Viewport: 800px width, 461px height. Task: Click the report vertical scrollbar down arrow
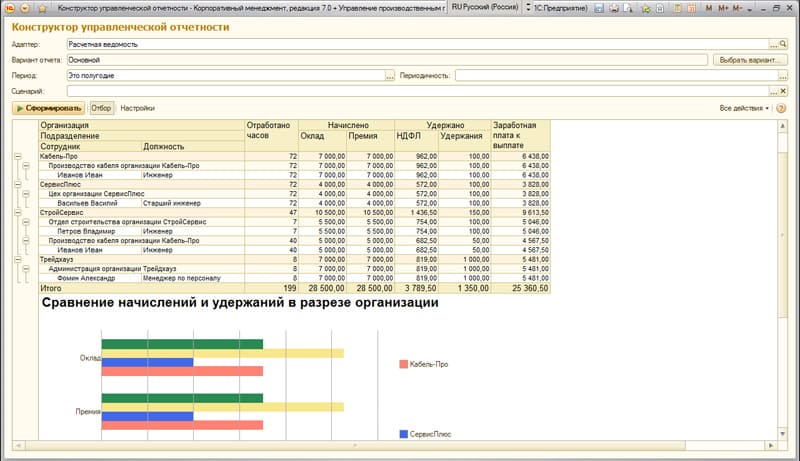pyautogui.click(x=783, y=434)
